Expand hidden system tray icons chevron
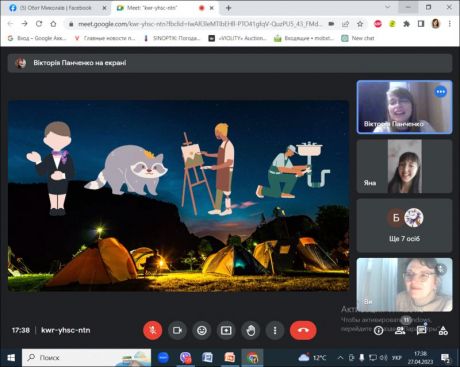 tap(340, 358)
